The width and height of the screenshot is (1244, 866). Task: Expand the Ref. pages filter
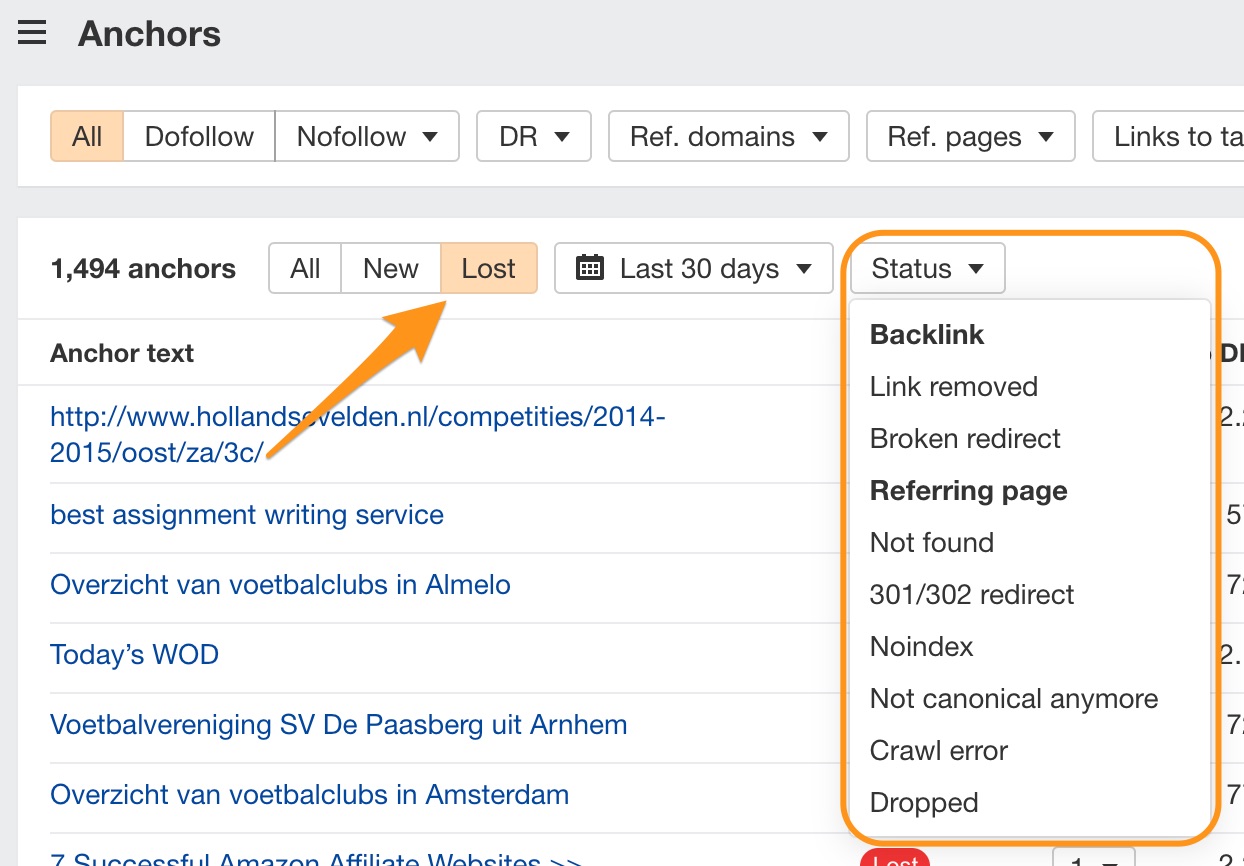pos(970,136)
